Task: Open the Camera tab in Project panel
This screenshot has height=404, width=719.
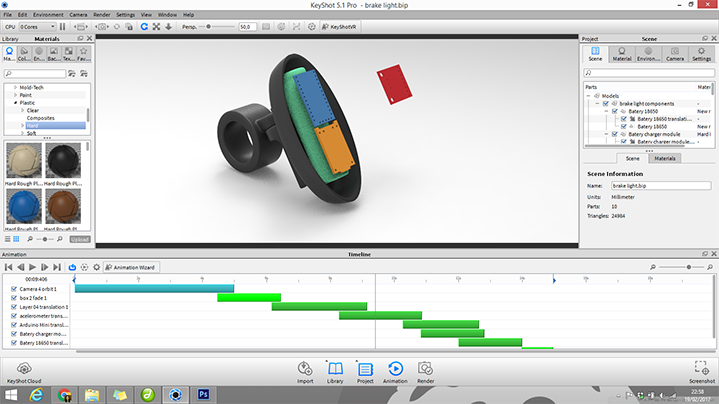Action: [675, 54]
